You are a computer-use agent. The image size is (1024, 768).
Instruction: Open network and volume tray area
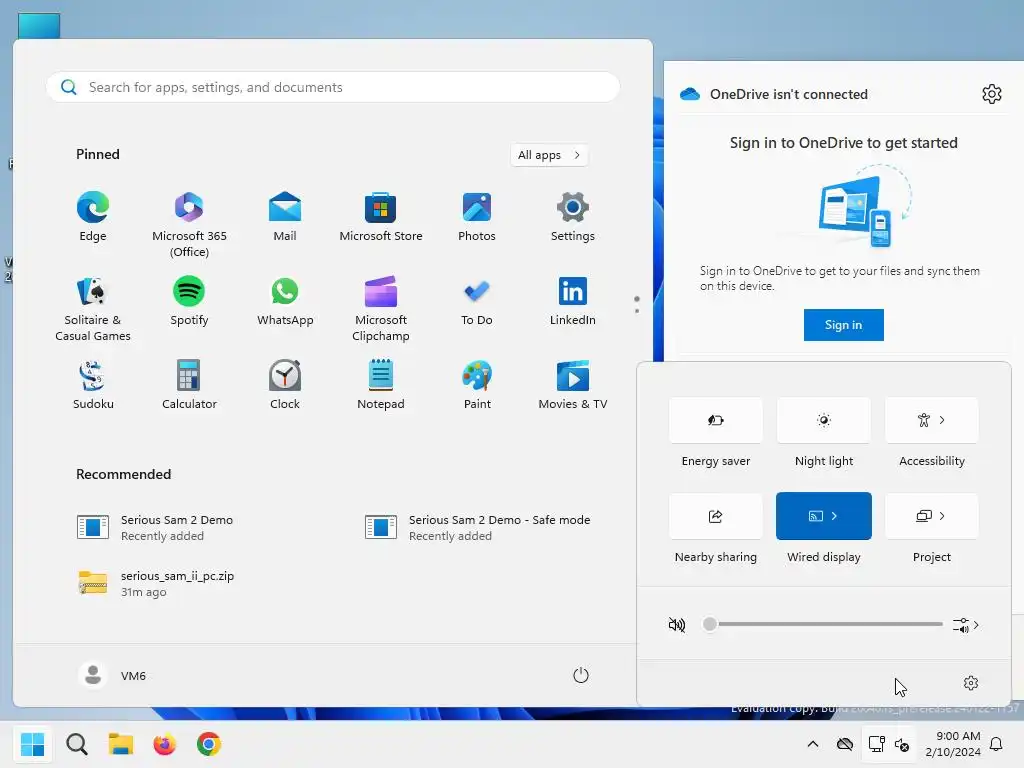pyautogui.click(x=889, y=744)
